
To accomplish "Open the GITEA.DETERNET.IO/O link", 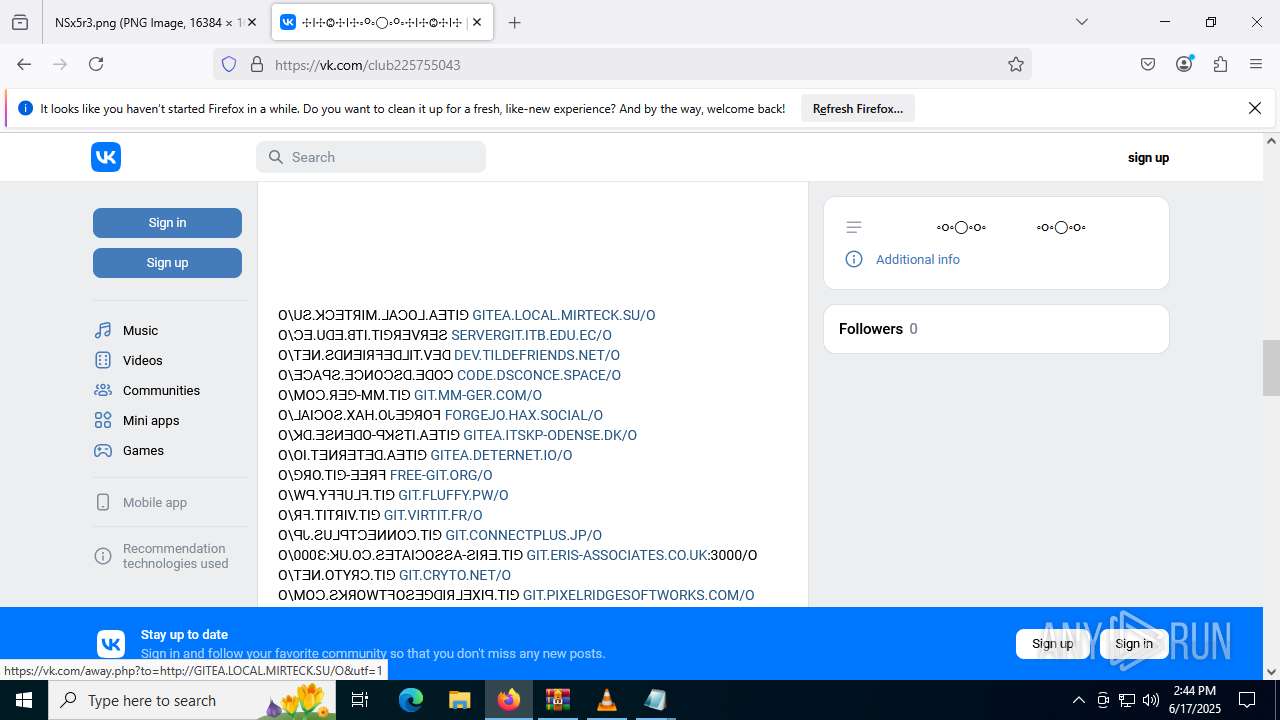I will tap(501, 455).
